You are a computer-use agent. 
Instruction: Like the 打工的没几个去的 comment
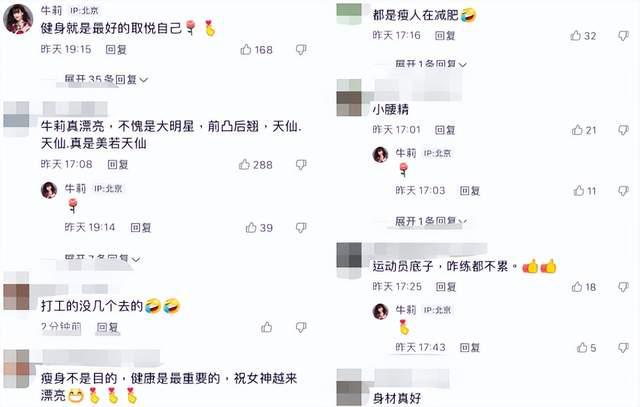coord(267,327)
